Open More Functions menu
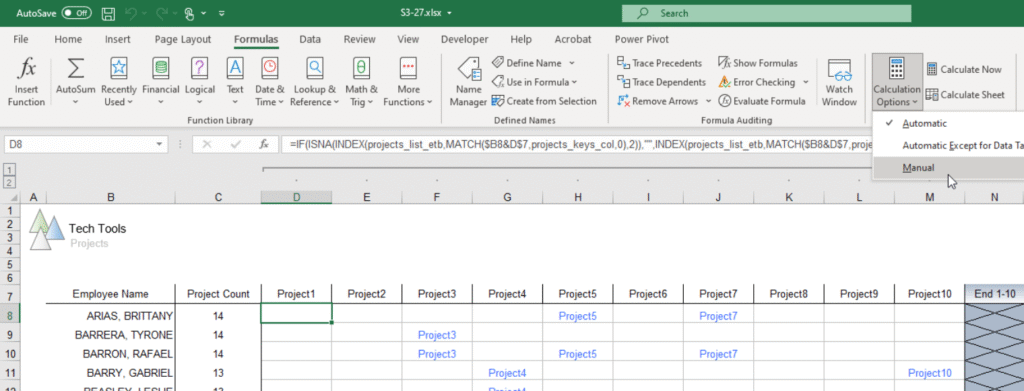Viewport: 1024px width, 391px height. point(408,82)
